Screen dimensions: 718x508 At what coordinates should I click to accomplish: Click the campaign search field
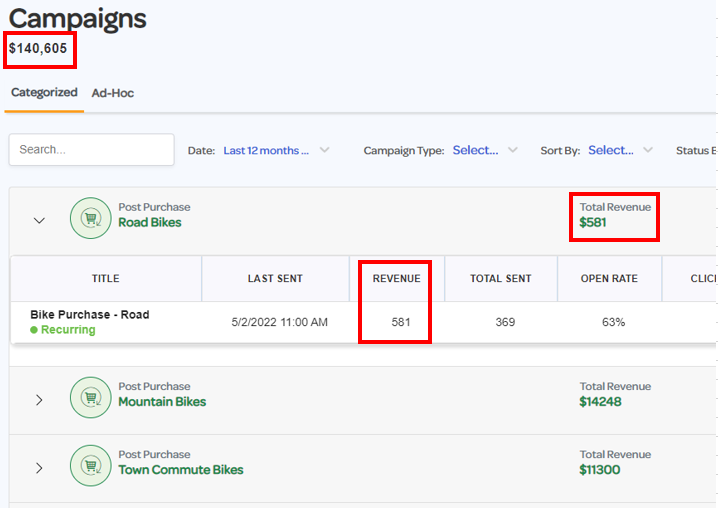pyautogui.click(x=91, y=150)
